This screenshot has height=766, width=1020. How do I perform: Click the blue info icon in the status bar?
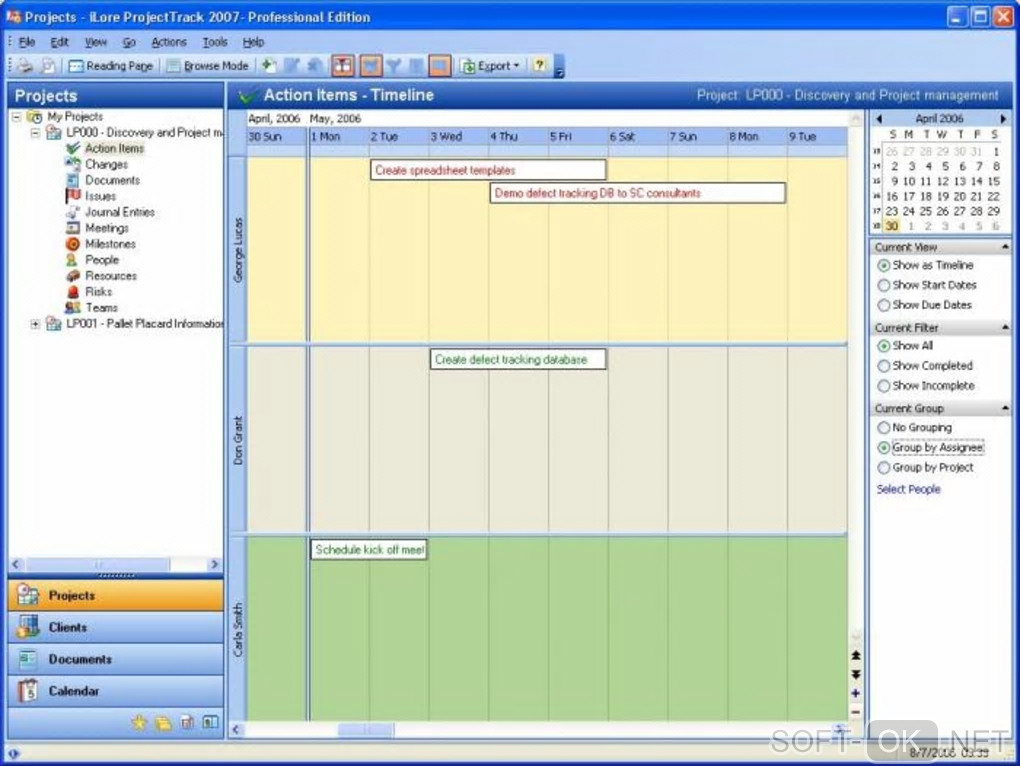14,754
